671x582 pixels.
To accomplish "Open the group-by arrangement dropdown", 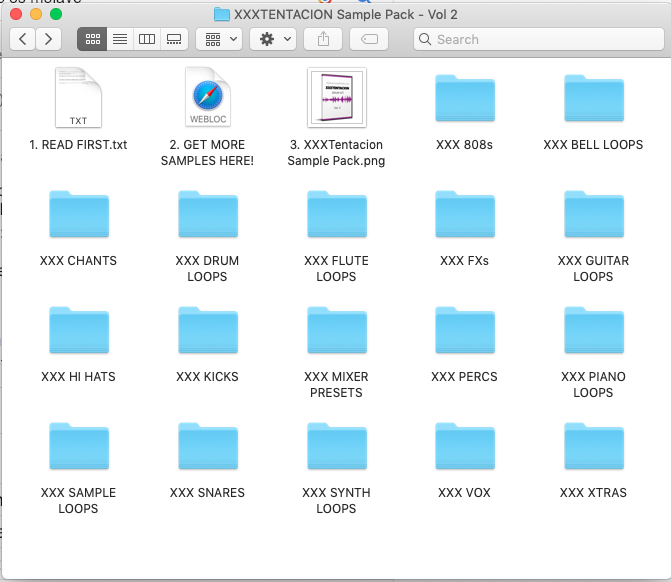I will coord(219,39).
